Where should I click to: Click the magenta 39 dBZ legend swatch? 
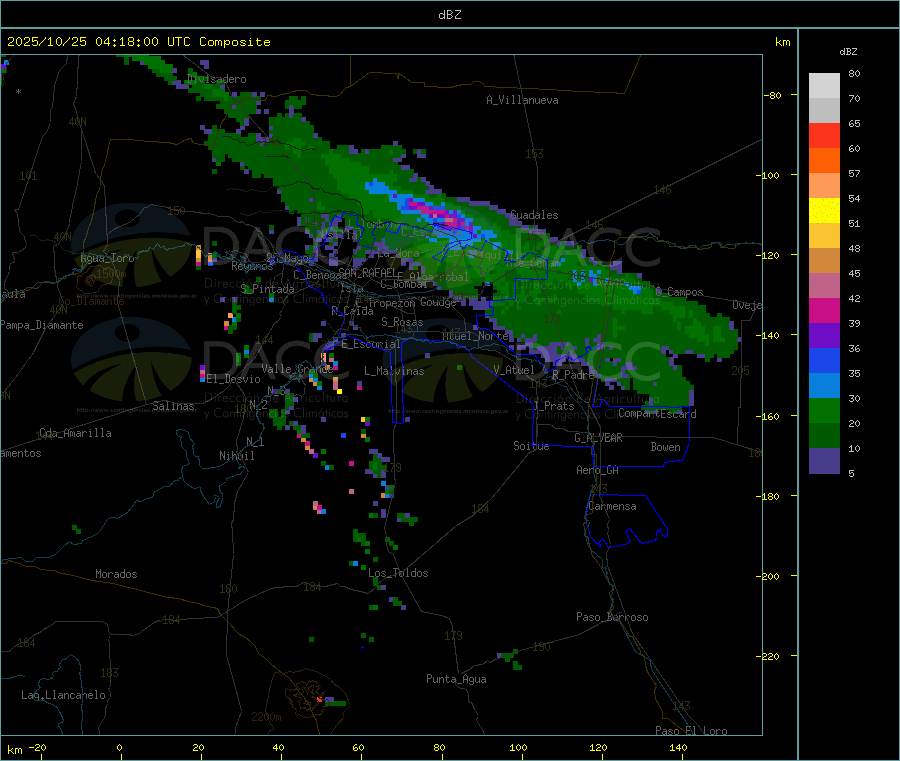pyautogui.click(x=824, y=310)
